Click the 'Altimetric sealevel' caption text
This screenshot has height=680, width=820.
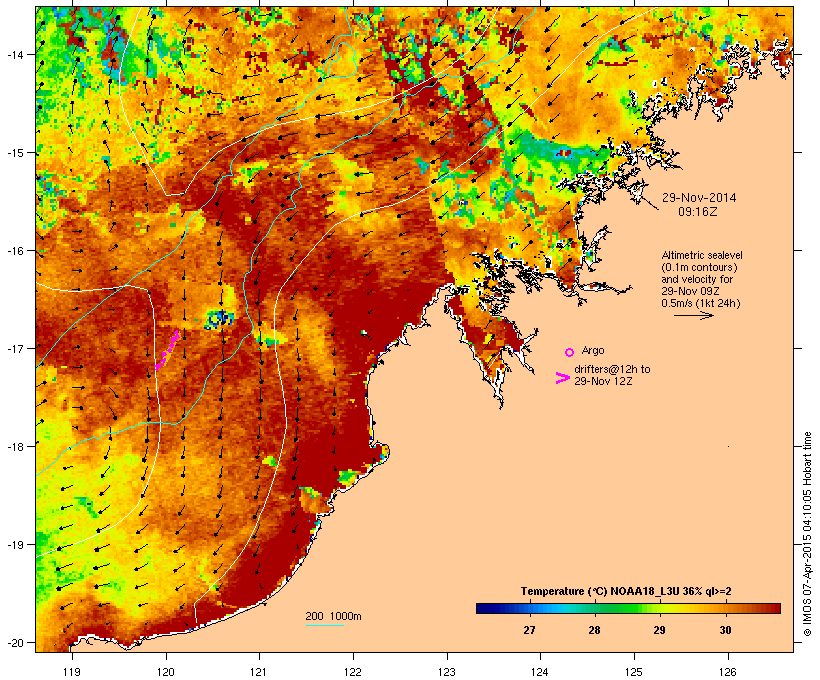[x=702, y=255]
